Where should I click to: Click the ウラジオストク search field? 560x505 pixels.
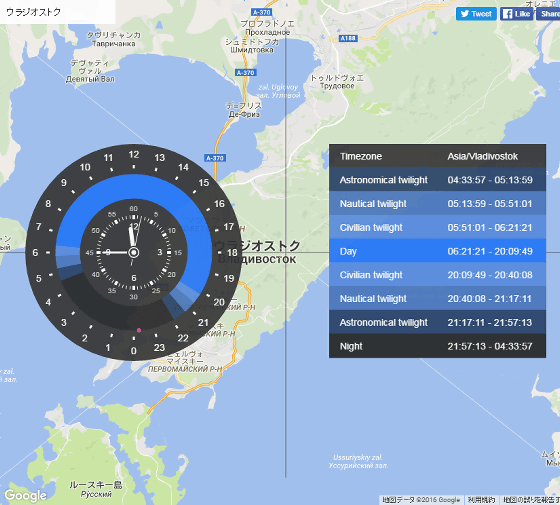58,12
